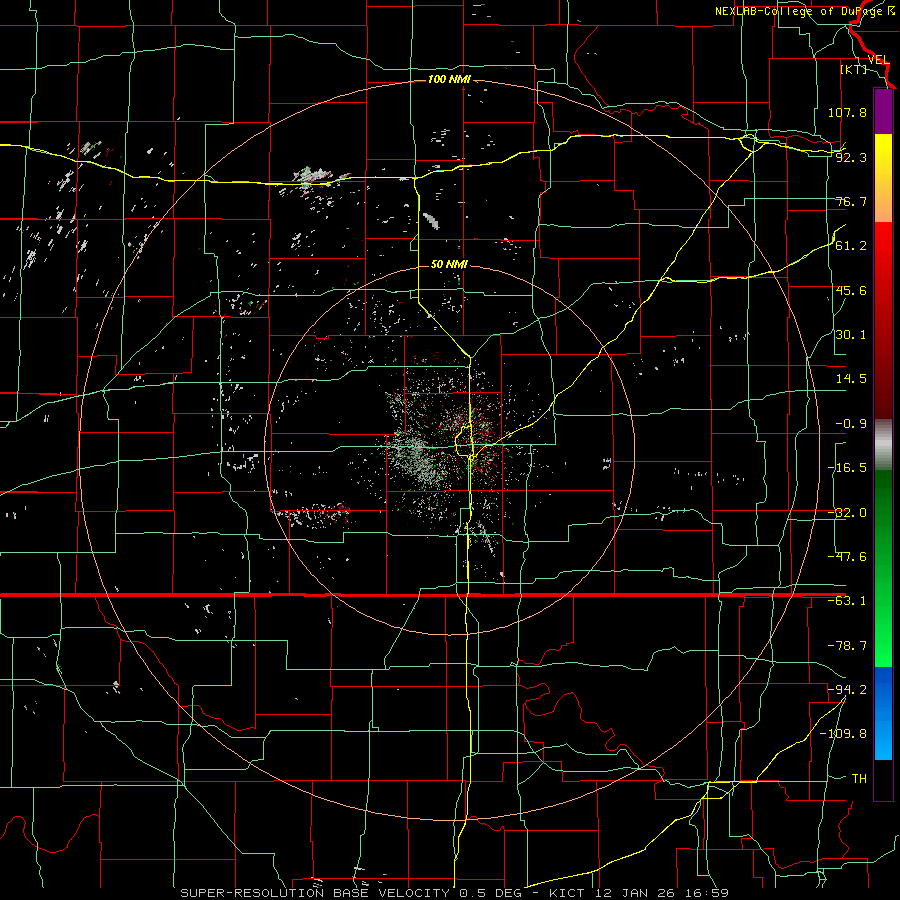Image resolution: width=900 pixels, height=900 pixels.
Task: Click the blue band of the color bar
Action: click(883, 713)
